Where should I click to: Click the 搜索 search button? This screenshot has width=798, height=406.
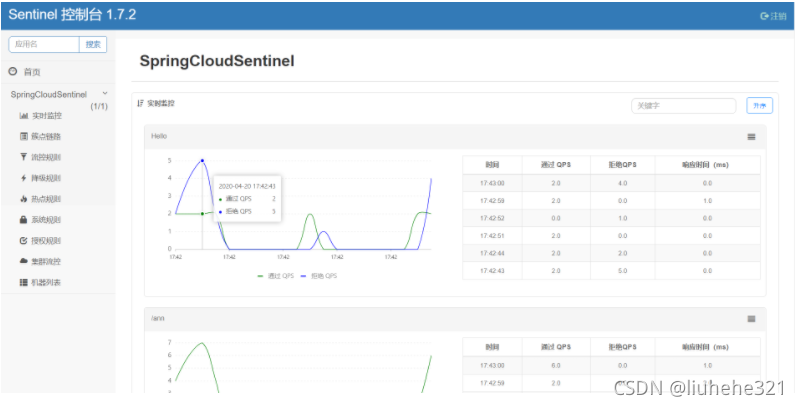(x=93, y=44)
